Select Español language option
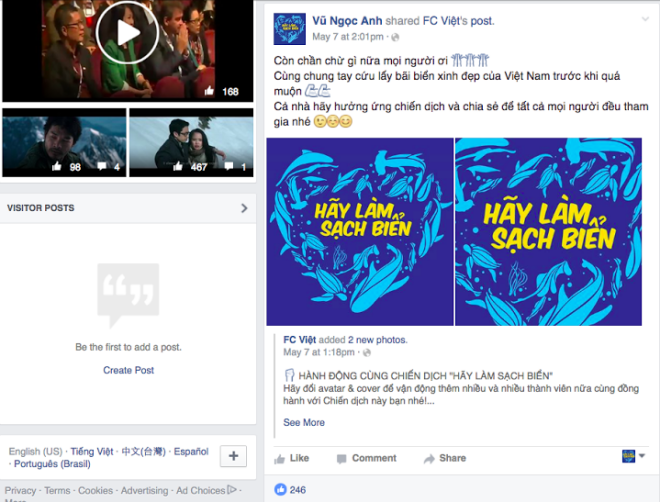 (191, 452)
